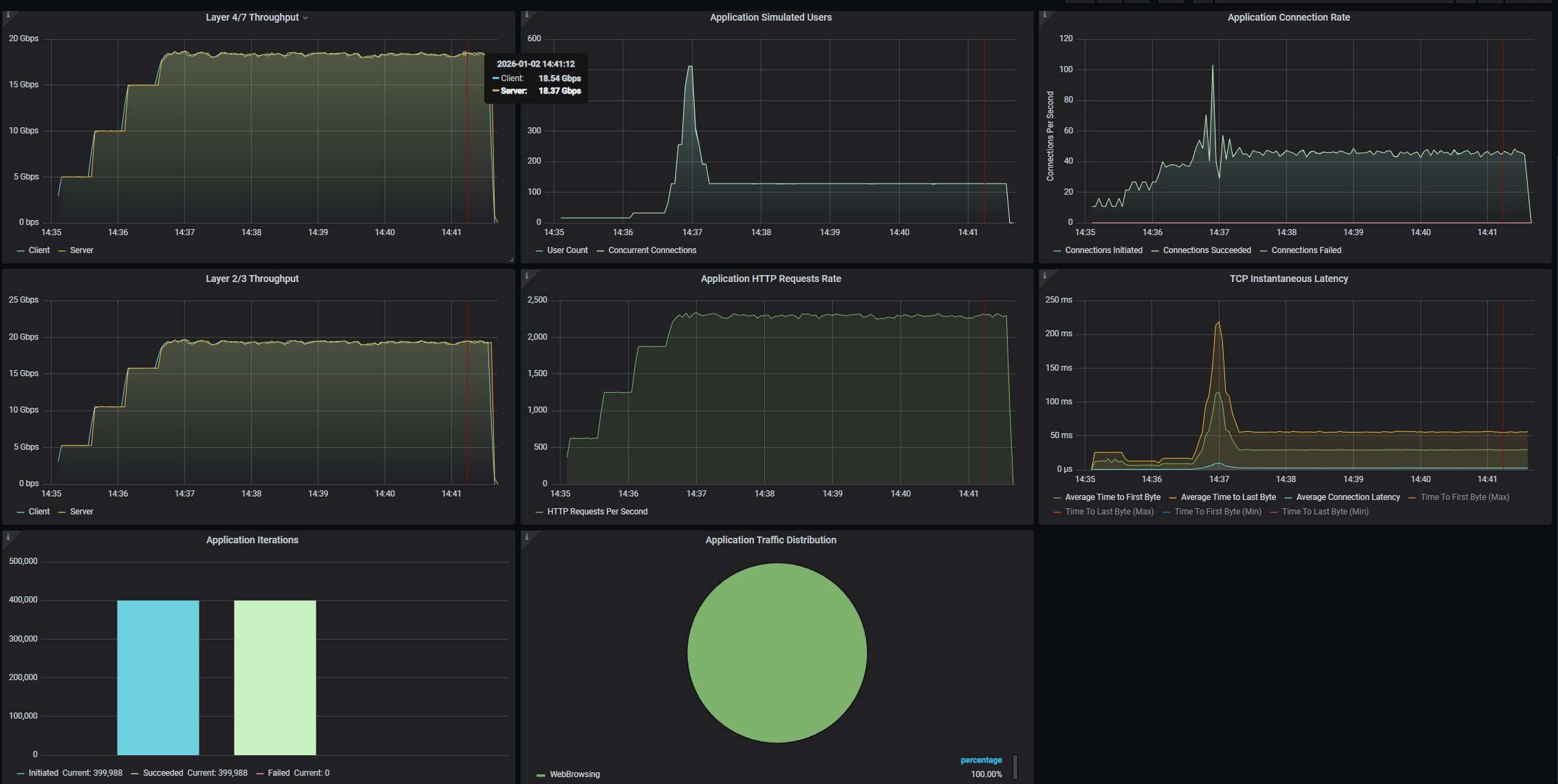Click info icon on TCP Instantaneous Latency panel
Viewport: 1558px width, 784px height.
pyautogui.click(x=1044, y=276)
